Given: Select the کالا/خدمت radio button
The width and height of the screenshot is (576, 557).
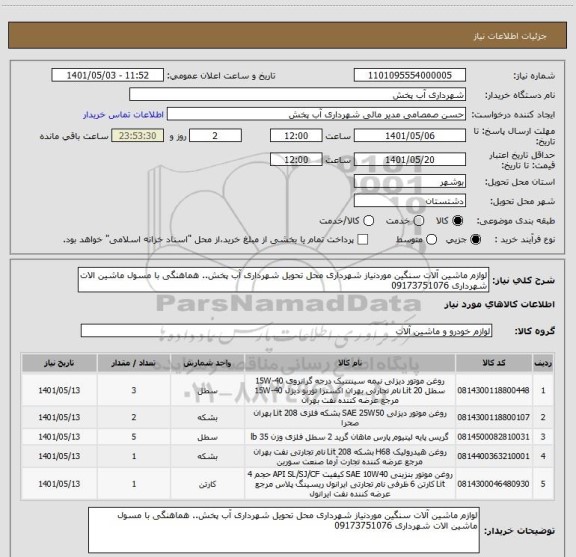Looking at the screenshot, I should tap(368, 221).
